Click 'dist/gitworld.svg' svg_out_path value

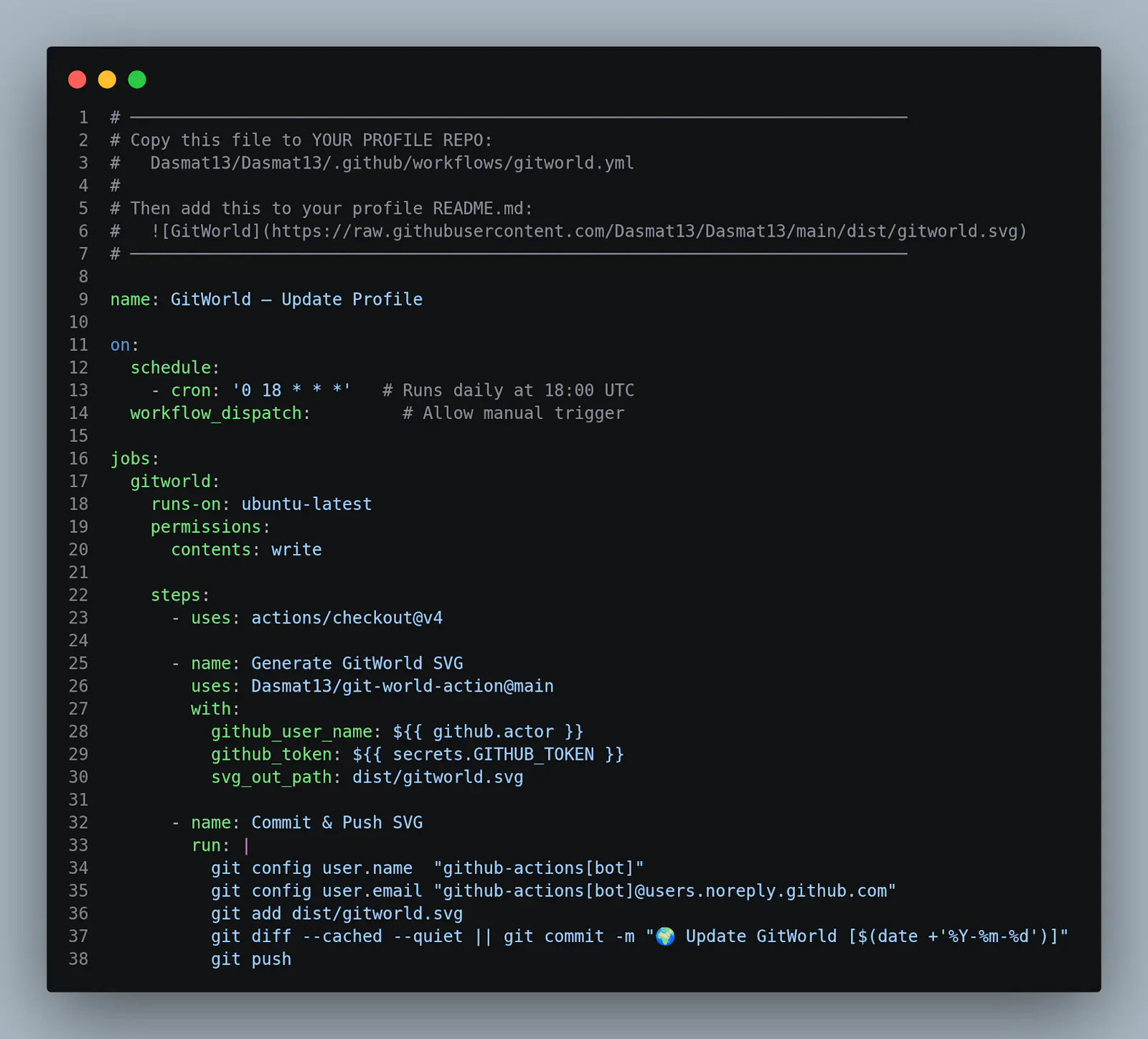(x=438, y=777)
